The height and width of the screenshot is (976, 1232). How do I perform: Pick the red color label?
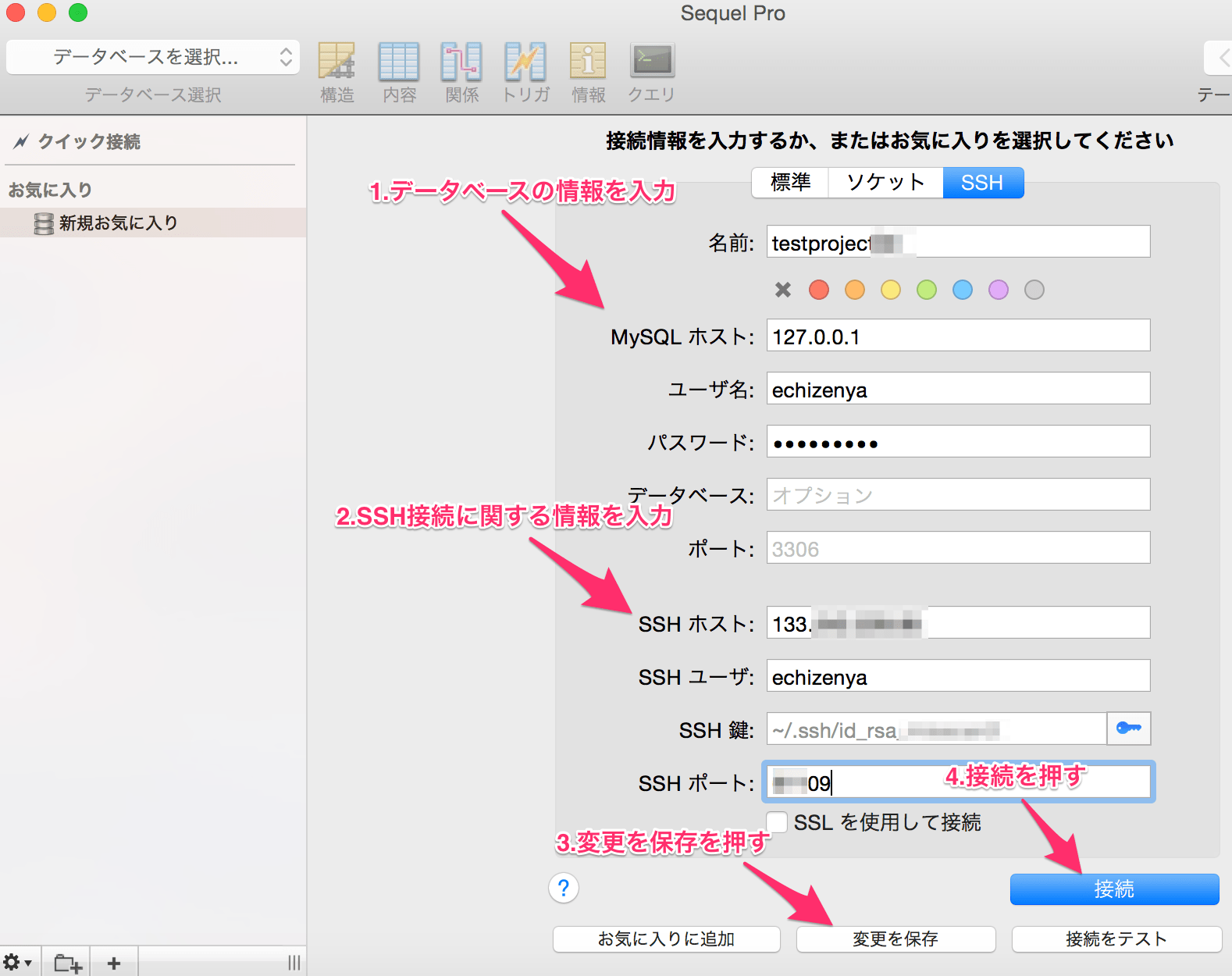coord(819,290)
